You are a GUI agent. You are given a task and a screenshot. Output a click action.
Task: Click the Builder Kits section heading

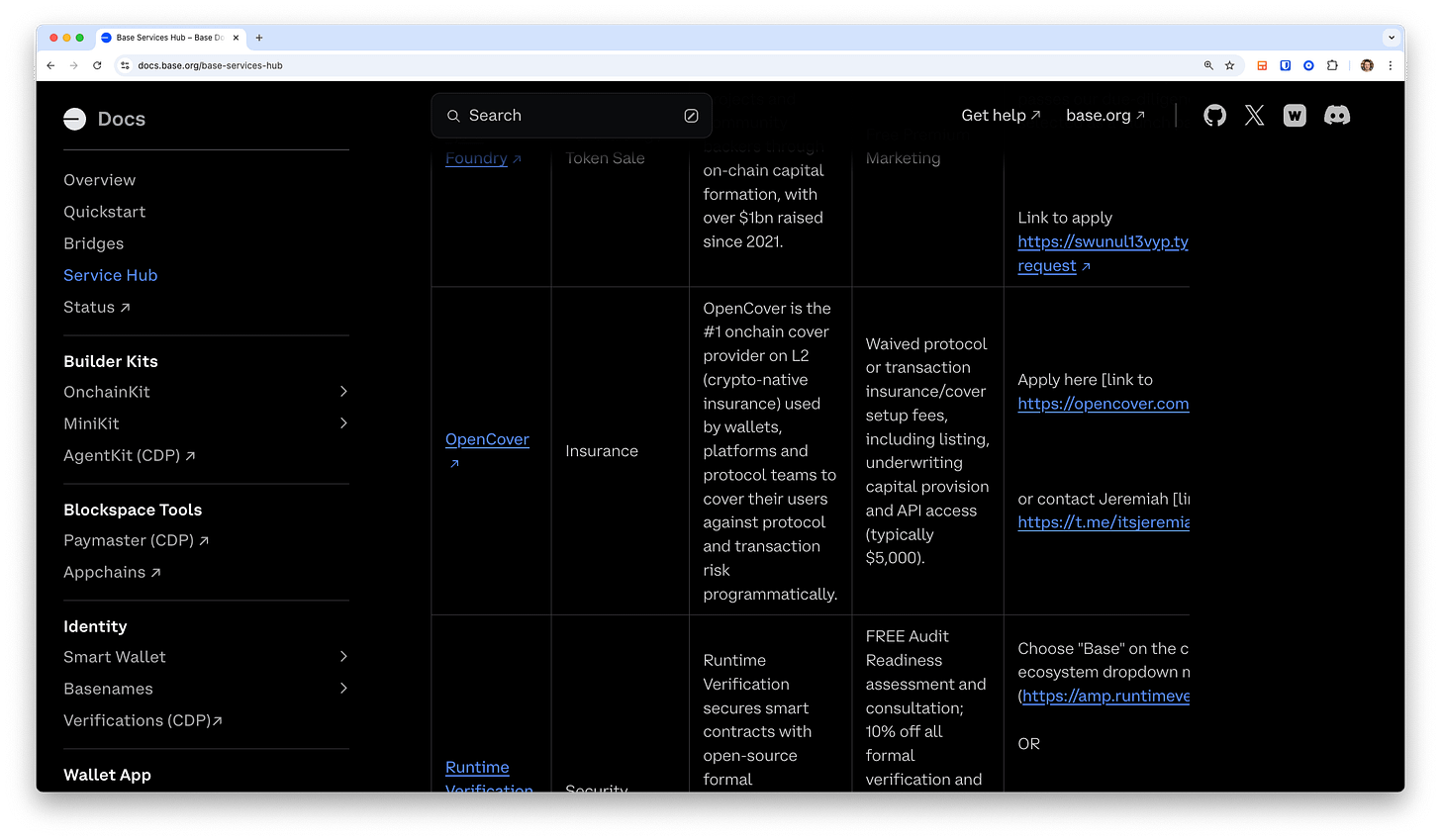[x=111, y=361]
